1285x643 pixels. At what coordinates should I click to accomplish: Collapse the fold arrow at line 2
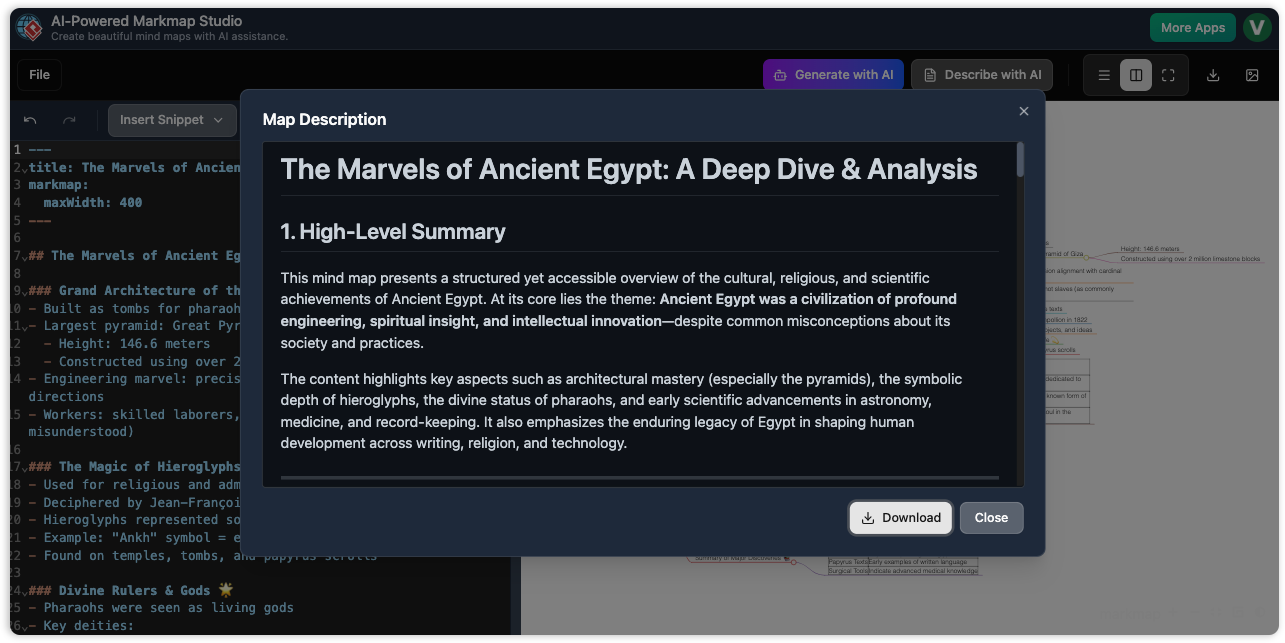click(23, 168)
